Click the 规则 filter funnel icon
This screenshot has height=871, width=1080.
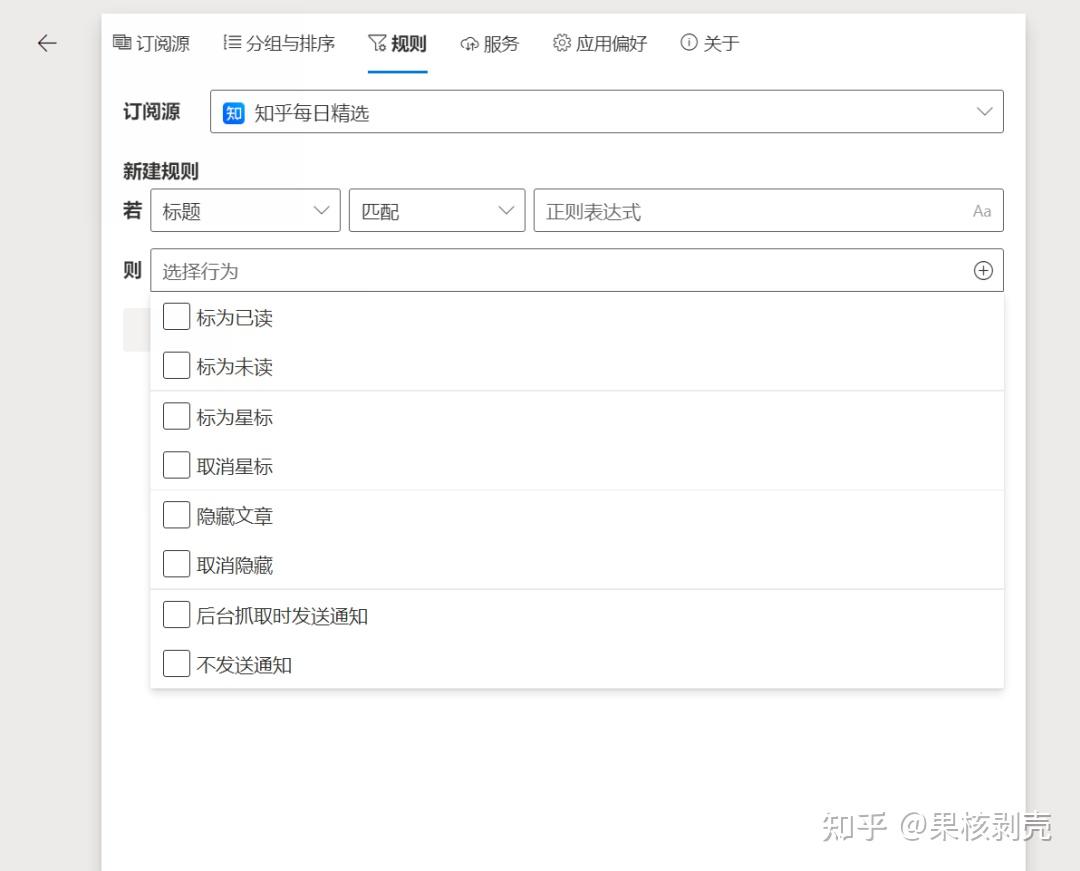378,42
